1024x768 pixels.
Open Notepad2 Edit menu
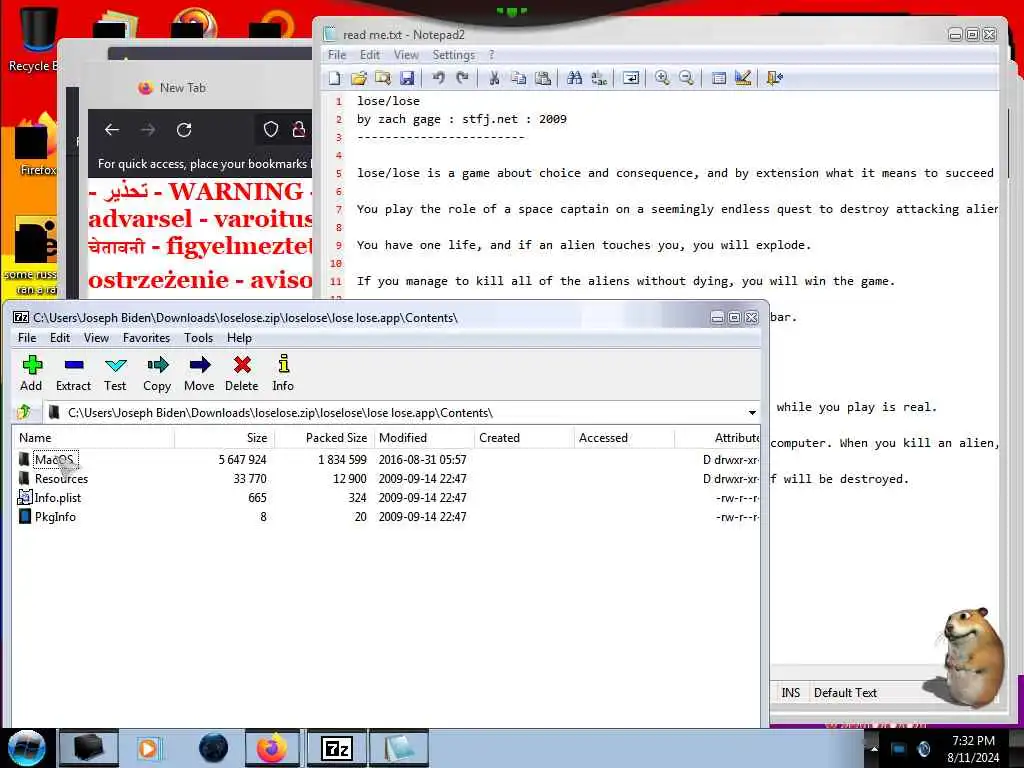tap(370, 55)
